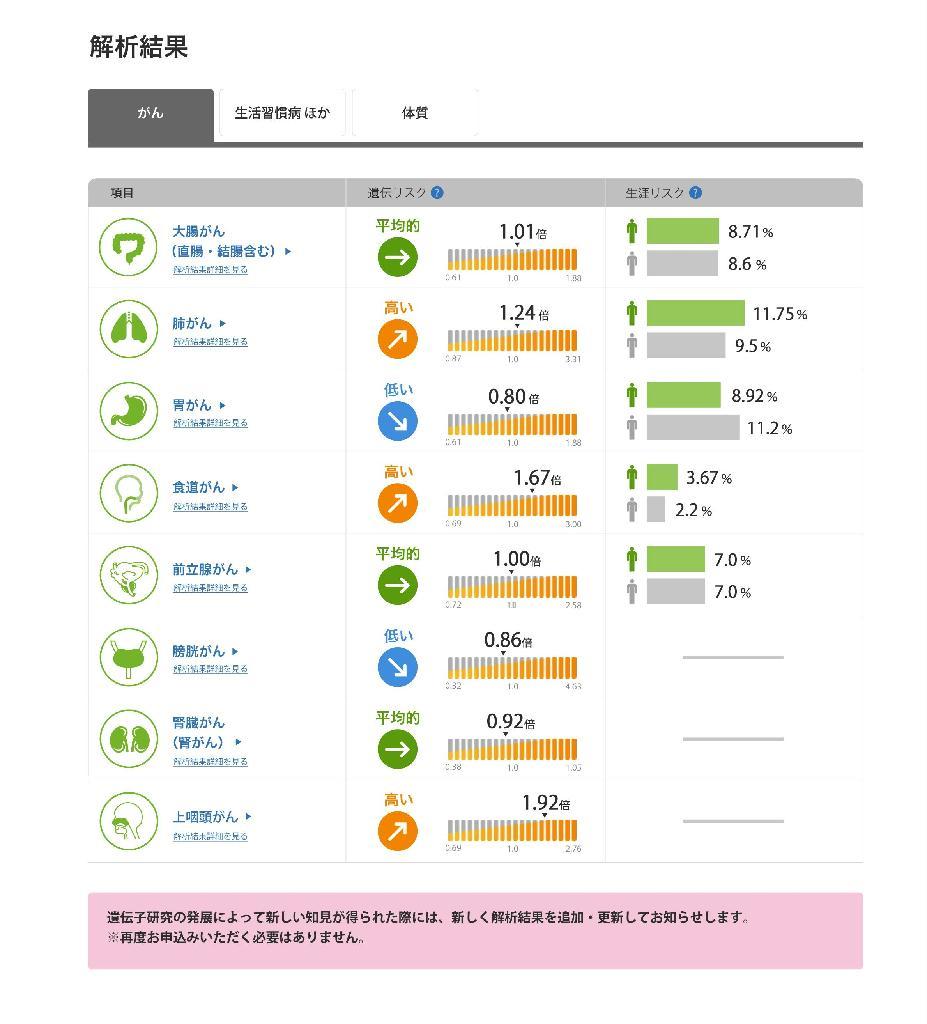
Task: Click the 1.92倍 risk scale bar
Action: 512,830
